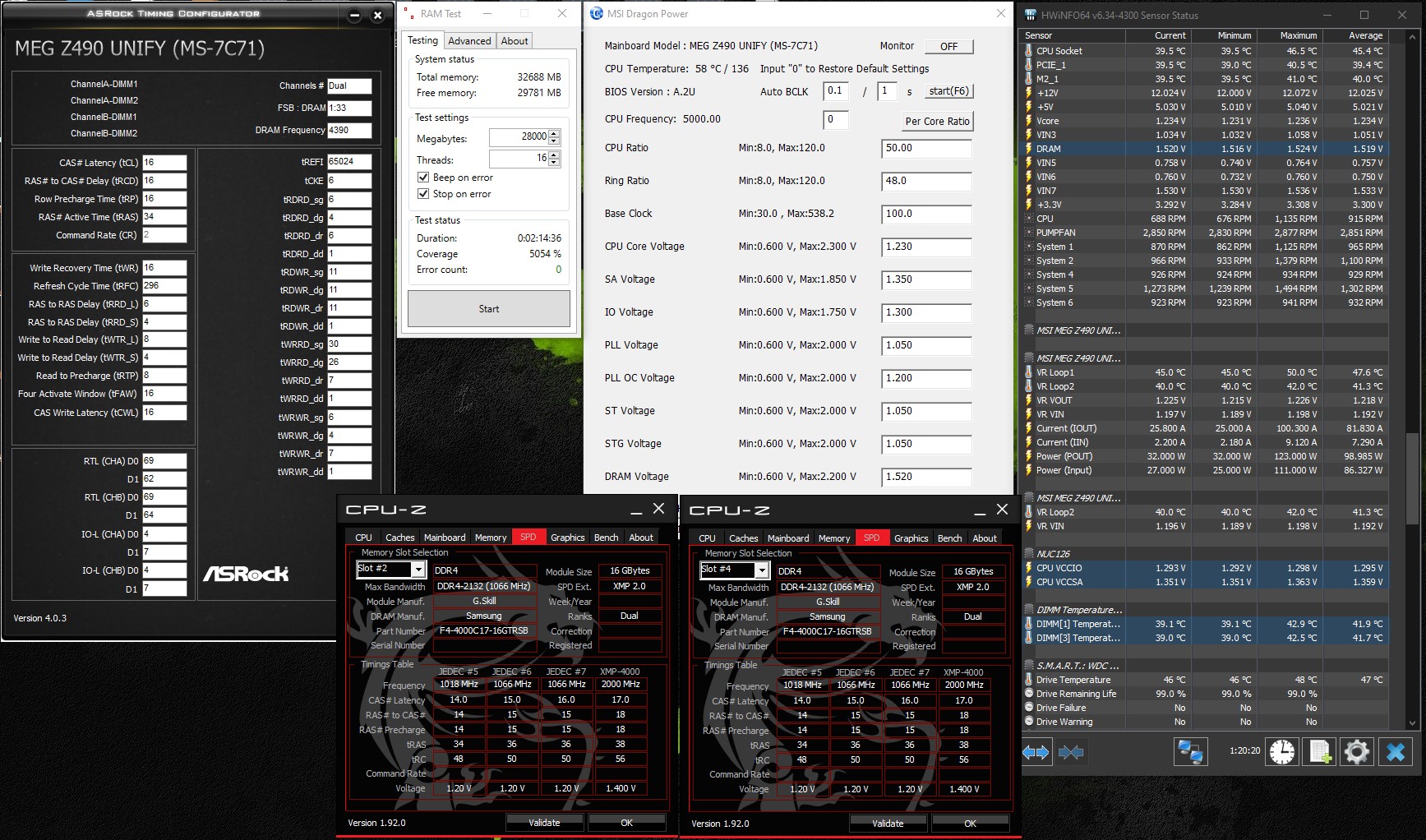
Task: Click the Average column header in HWiNFO
Action: pos(1354,36)
